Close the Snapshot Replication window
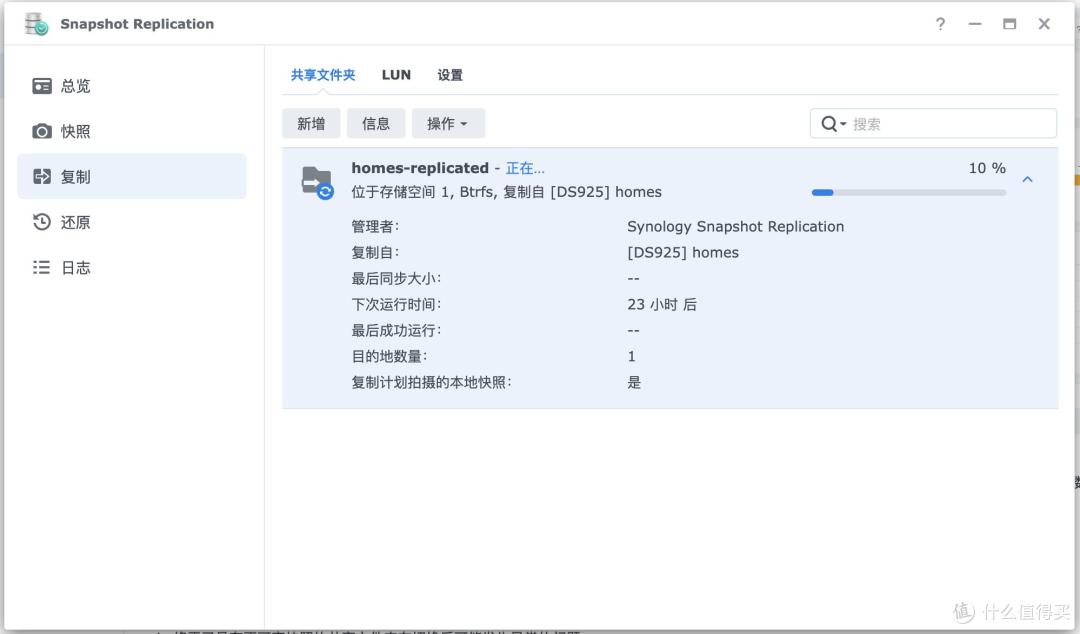 (x=1044, y=24)
